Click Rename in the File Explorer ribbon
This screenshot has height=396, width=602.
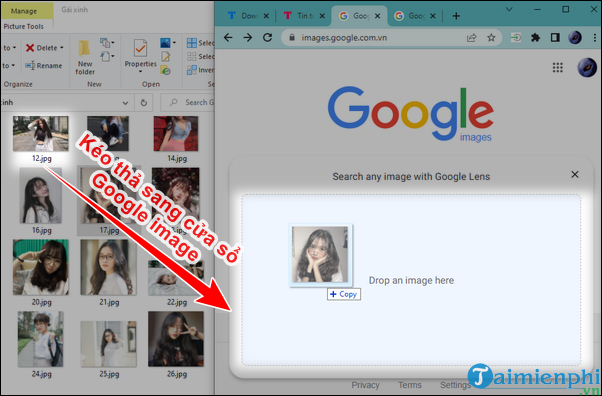(x=43, y=66)
